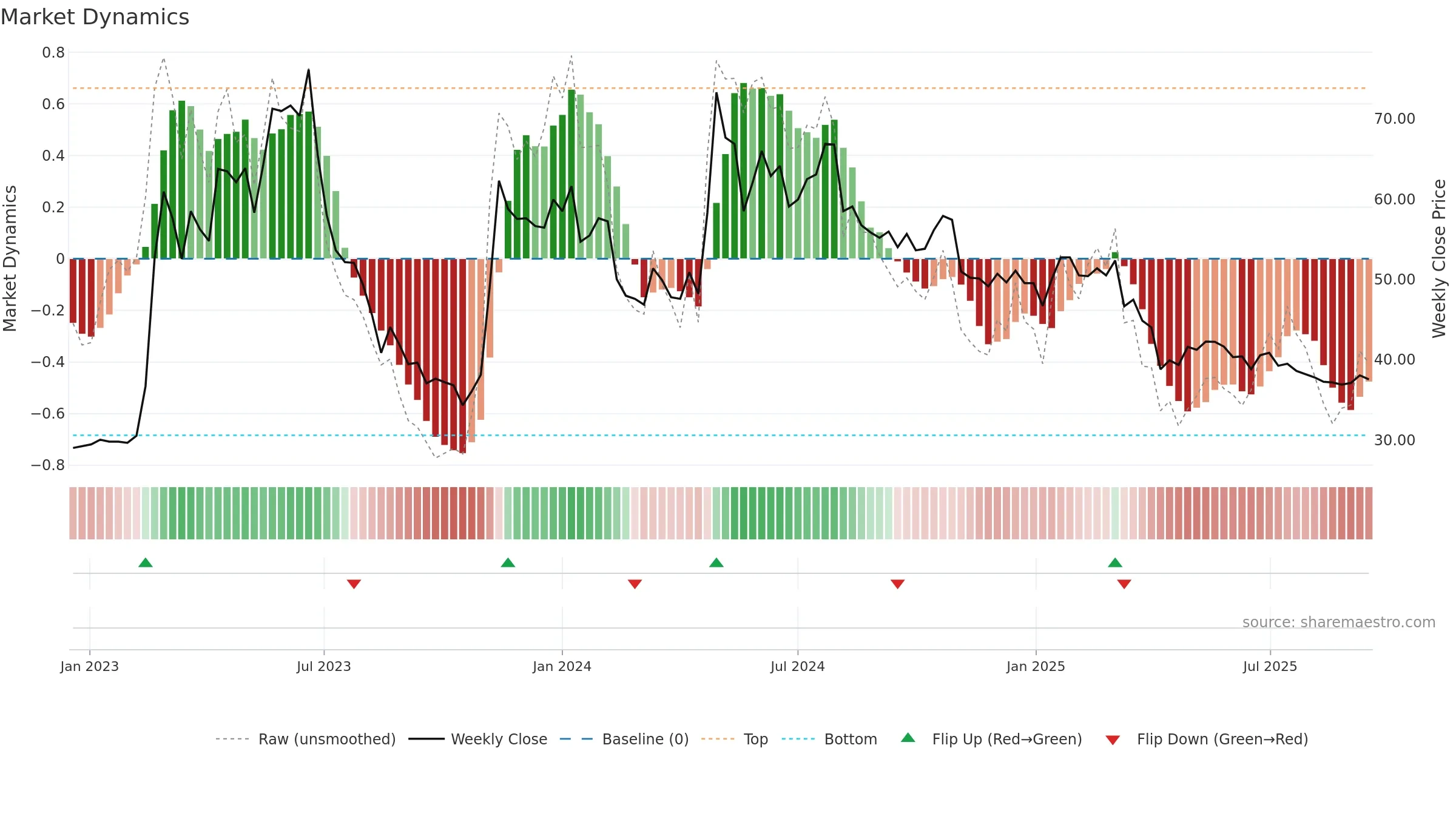Click the 0.8 left axis tick
Image resolution: width=1456 pixels, height=819 pixels.
point(53,53)
